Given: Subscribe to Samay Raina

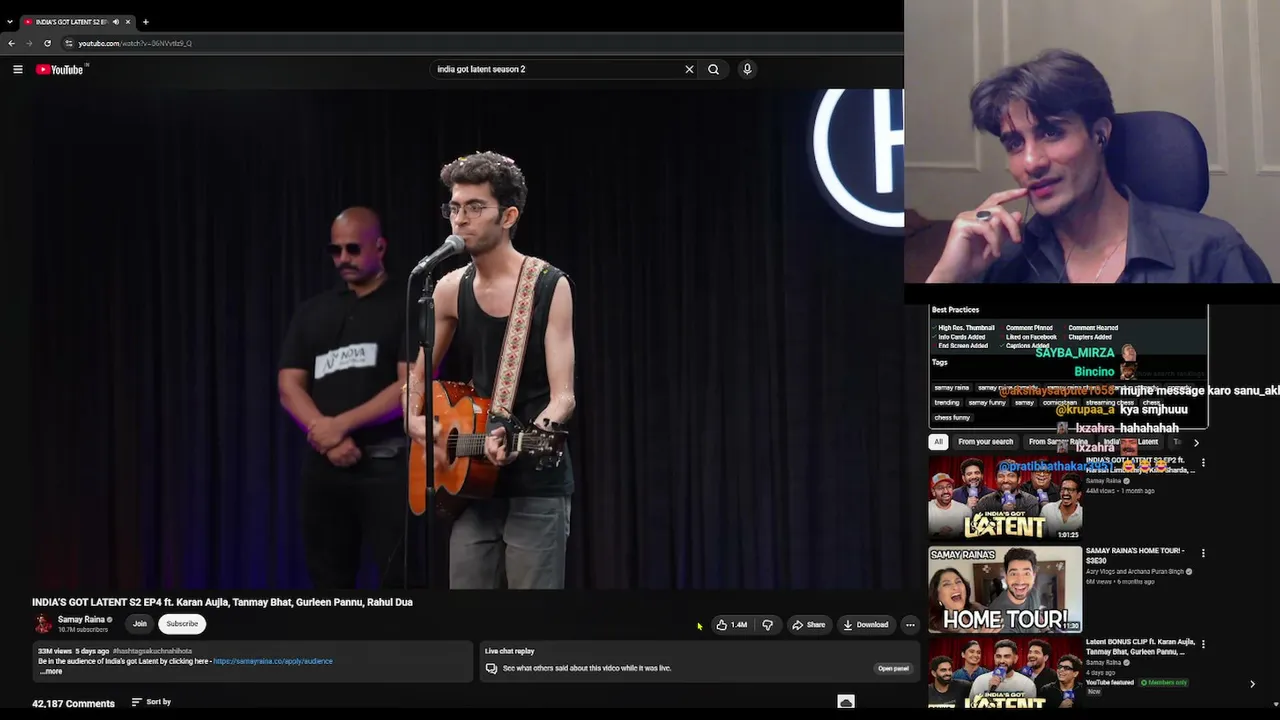Looking at the screenshot, I should click(182, 624).
